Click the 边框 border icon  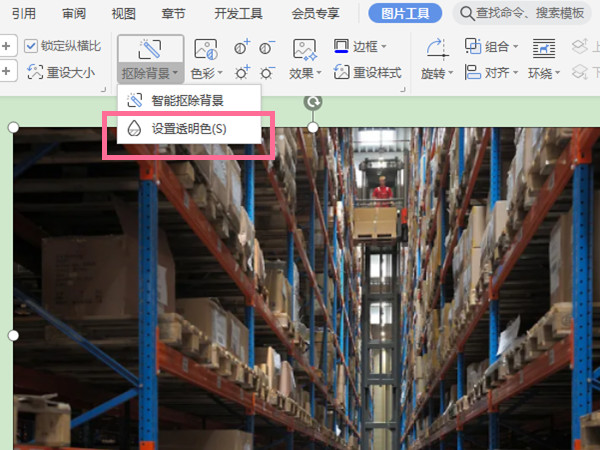(341, 46)
